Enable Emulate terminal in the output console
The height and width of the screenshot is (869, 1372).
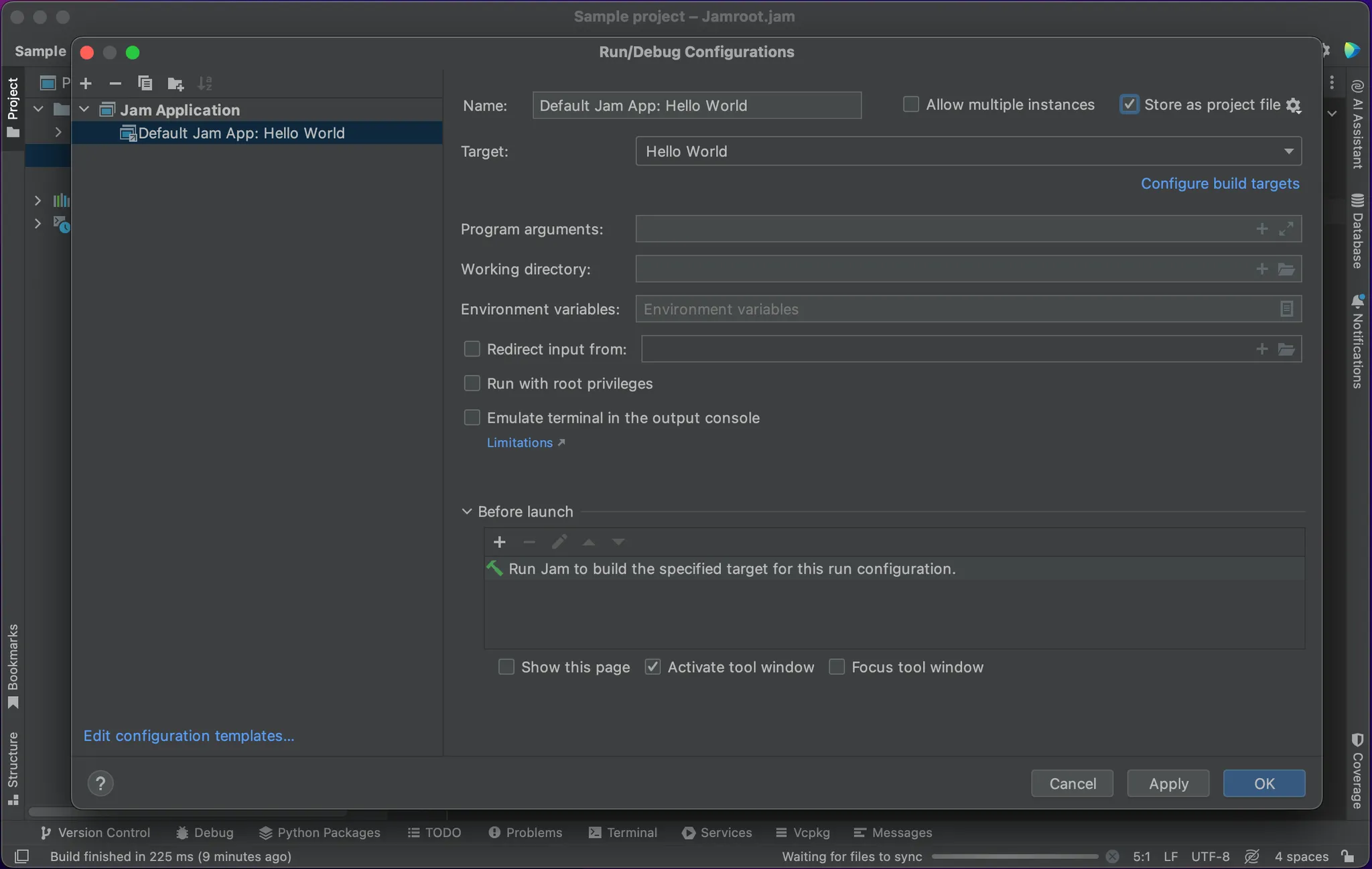click(472, 417)
